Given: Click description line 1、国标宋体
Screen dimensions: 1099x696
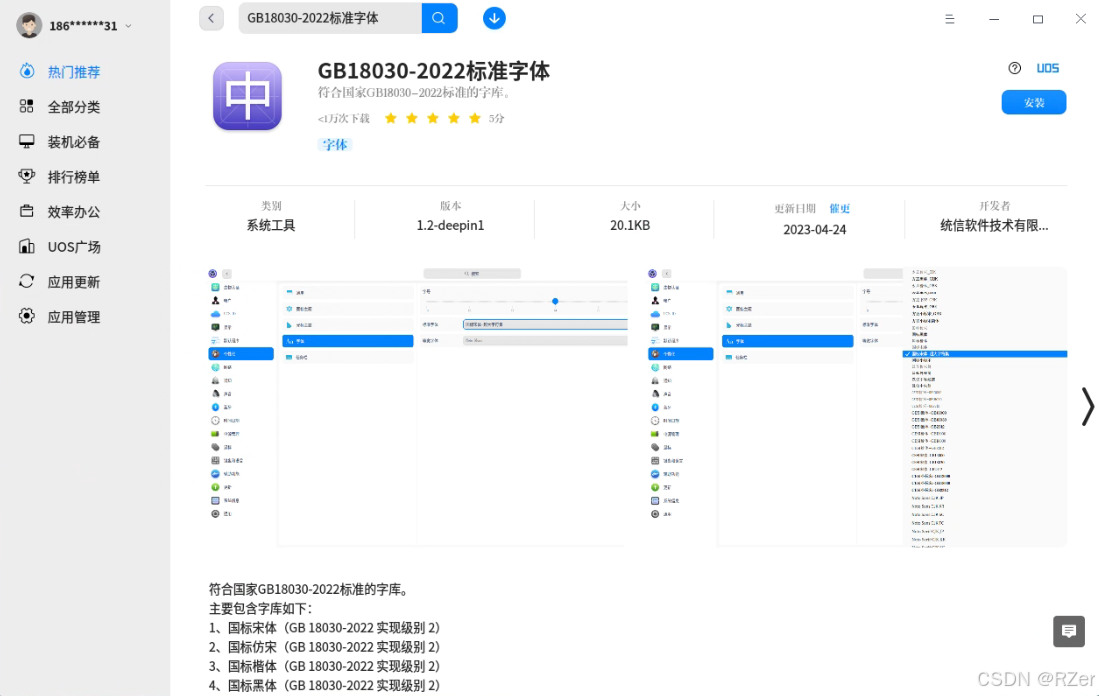Looking at the screenshot, I should [x=325, y=628].
